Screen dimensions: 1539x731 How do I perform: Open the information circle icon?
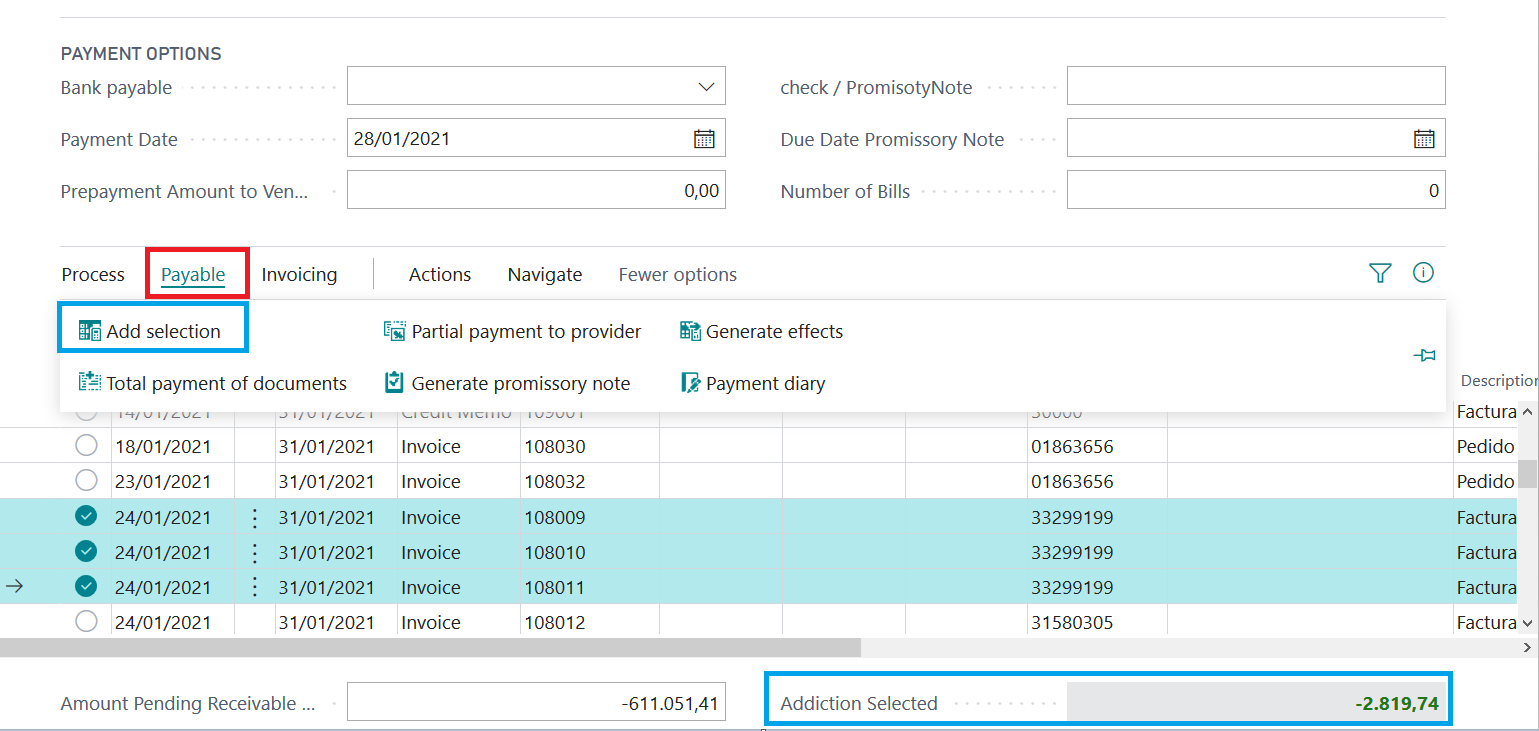click(1423, 273)
